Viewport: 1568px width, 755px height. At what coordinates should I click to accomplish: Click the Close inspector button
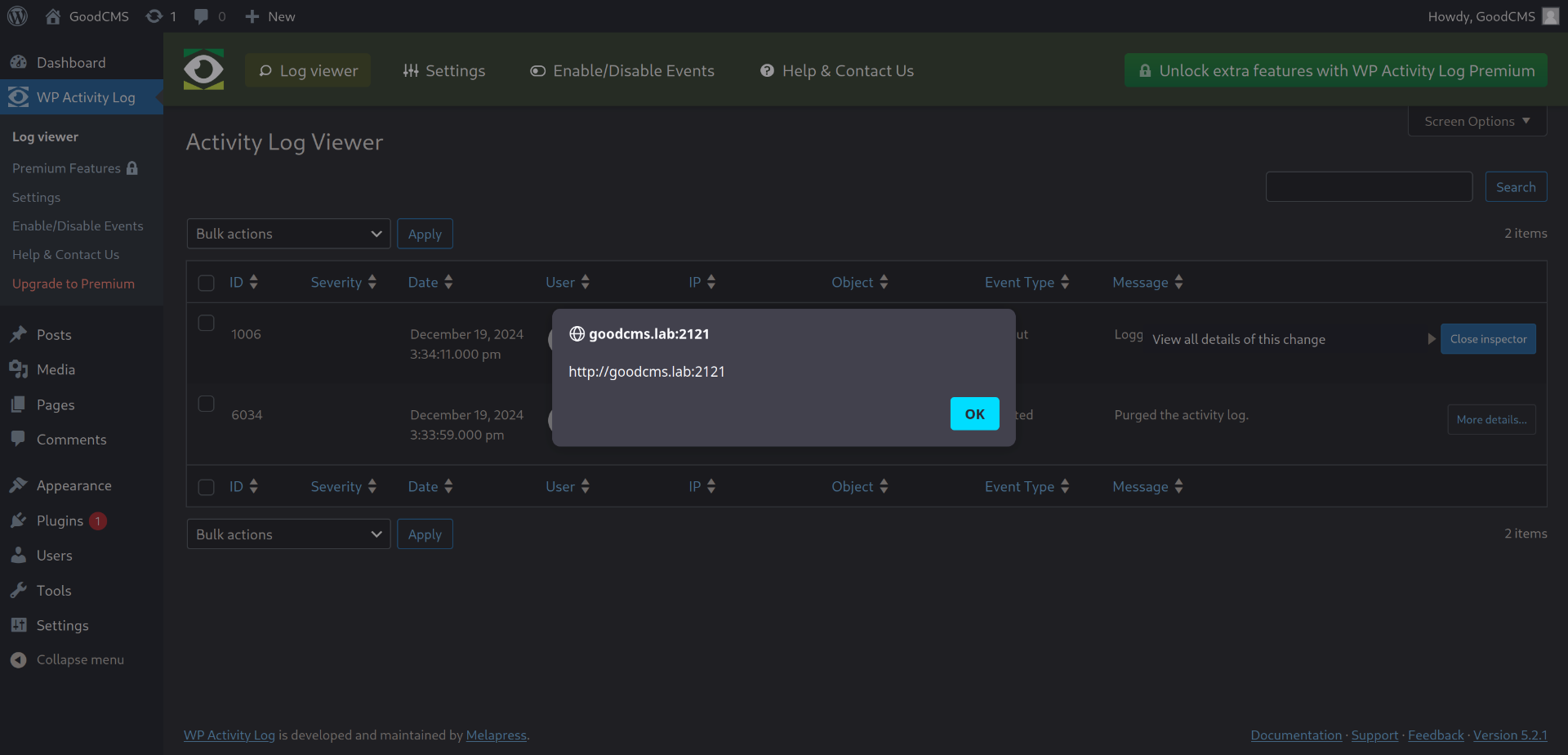tap(1488, 339)
